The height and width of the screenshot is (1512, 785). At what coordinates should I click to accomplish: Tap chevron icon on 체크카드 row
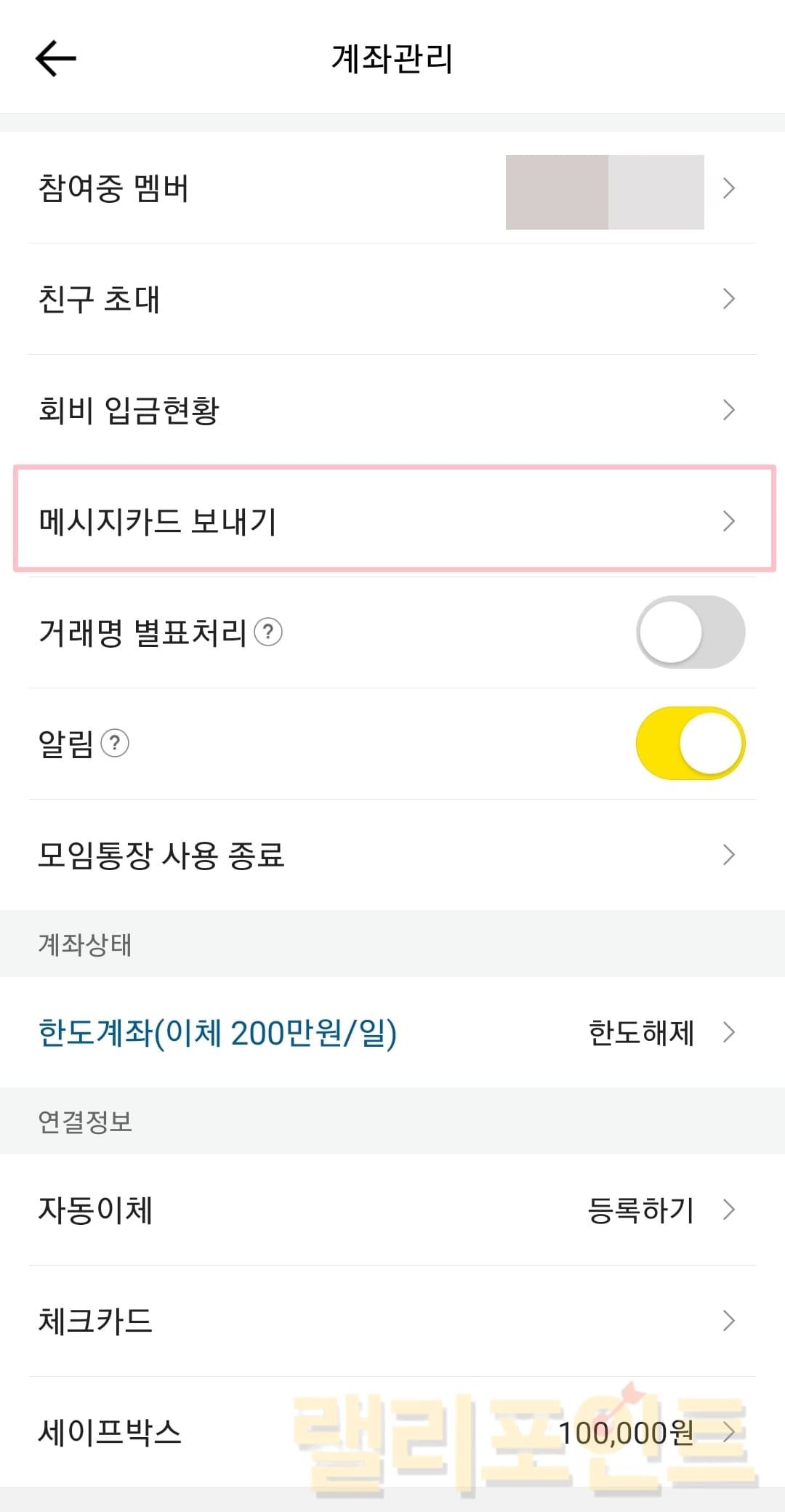click(729, 1321)
